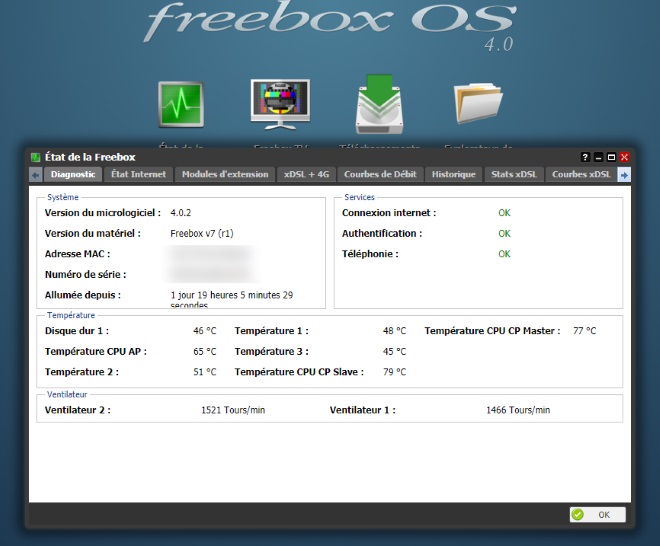The width and height of the screenshot is (660, 546).
Task: Open the Modules d'extension tab
Action: (x=225, y=174)
